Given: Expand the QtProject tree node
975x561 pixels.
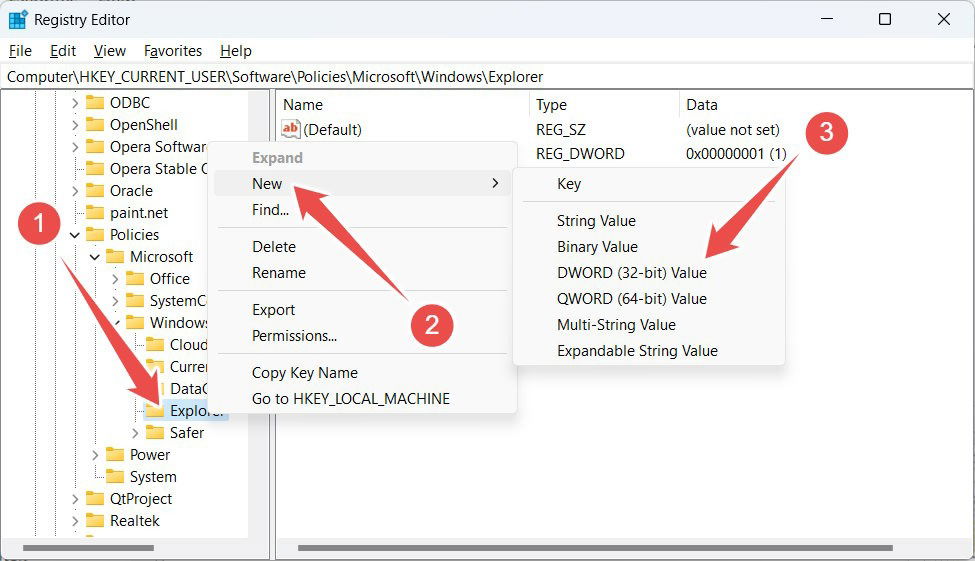Looking at the screenshot, I should (x=75, y=499).
